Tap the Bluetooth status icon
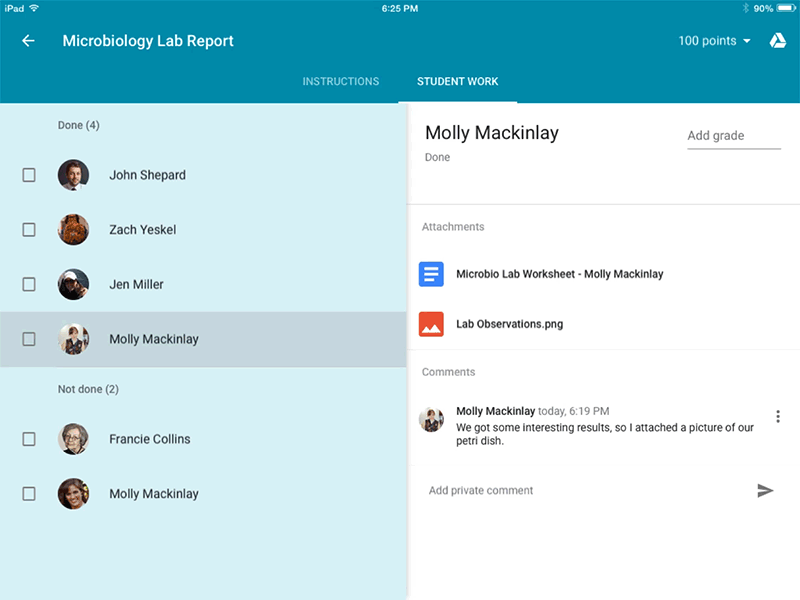800x600 pixels. click(x=745, y=8)
